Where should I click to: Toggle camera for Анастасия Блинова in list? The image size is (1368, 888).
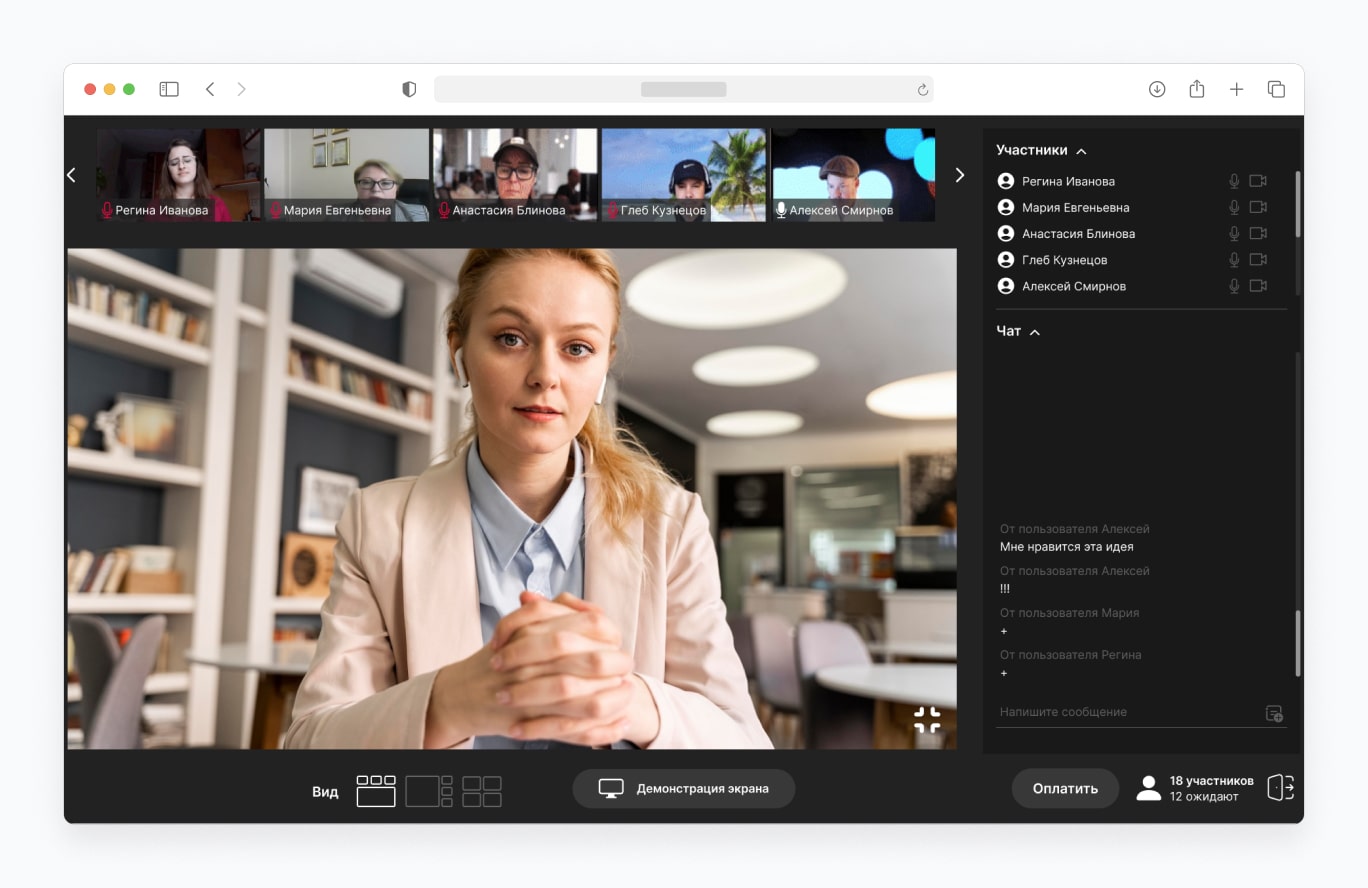point(1258,233)
